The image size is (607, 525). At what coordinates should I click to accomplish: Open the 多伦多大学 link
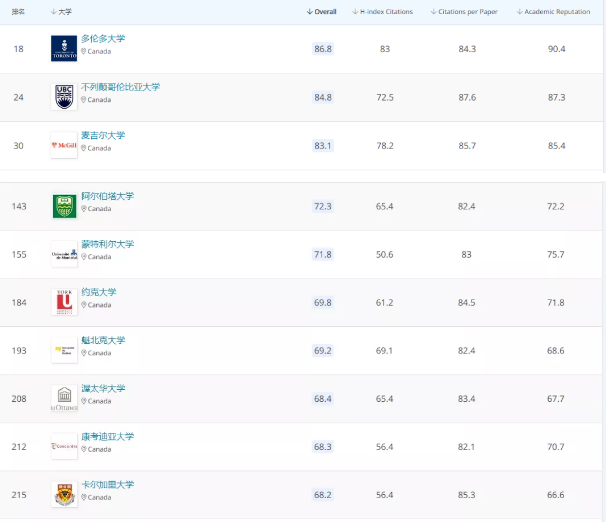click(103, 39)
